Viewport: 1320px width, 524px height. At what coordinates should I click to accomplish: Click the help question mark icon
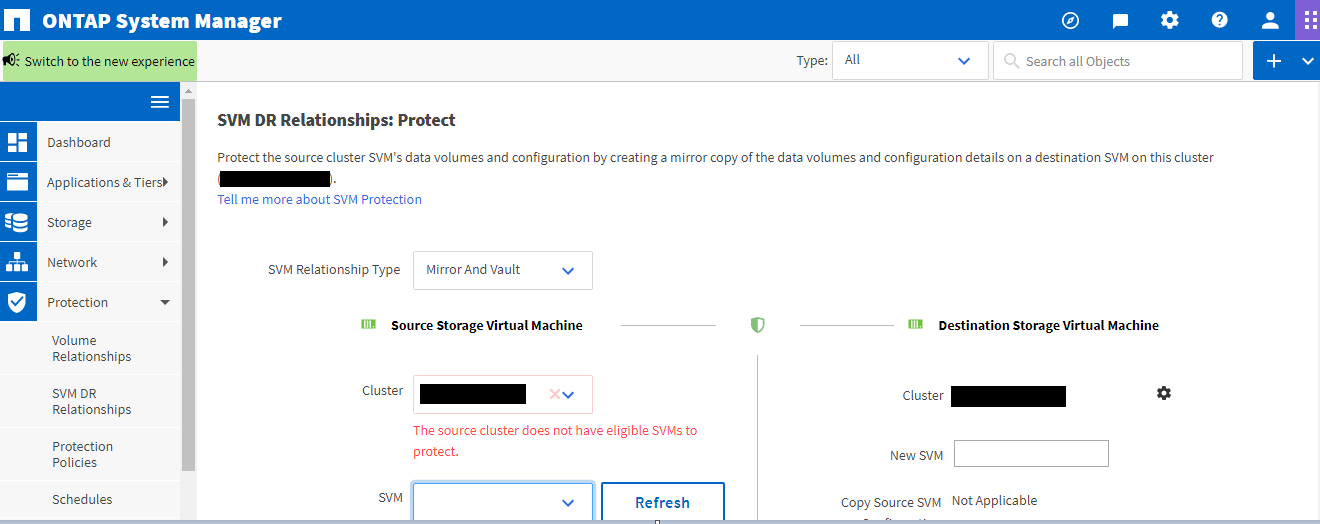point(1219,20)
